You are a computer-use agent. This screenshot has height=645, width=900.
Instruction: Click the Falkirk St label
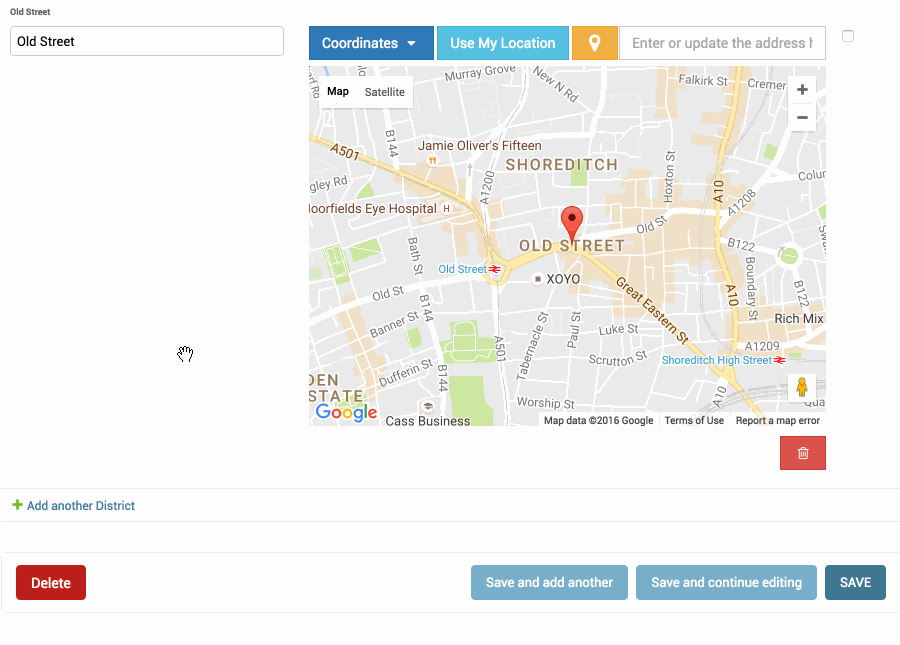[703, 80]
